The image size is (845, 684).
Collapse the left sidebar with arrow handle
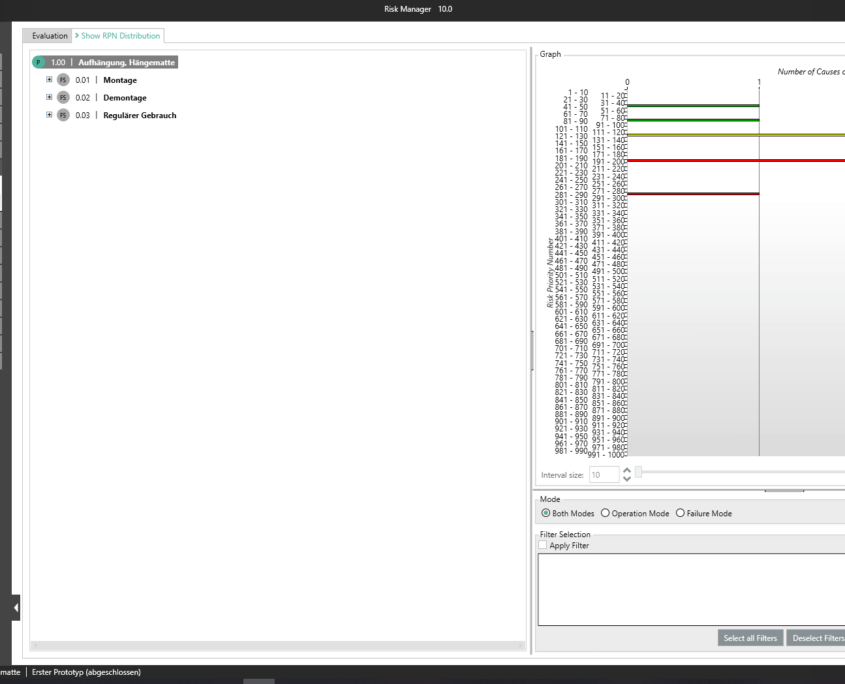(x=16, y=607)
